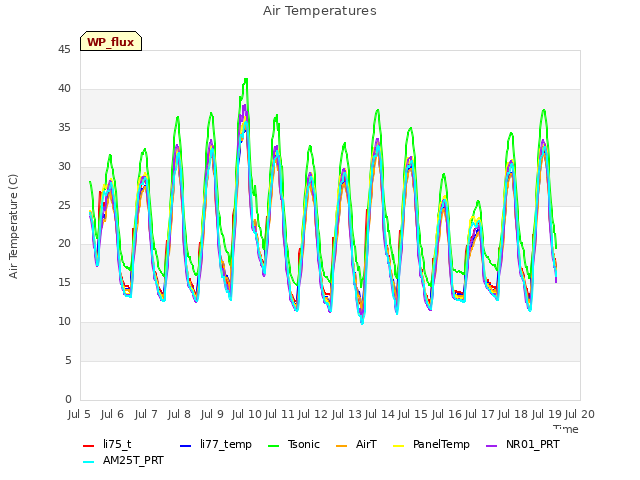Click the 10 y-axis tick label
The width and height of the screenshot is (640, 480).
(64, 322)
